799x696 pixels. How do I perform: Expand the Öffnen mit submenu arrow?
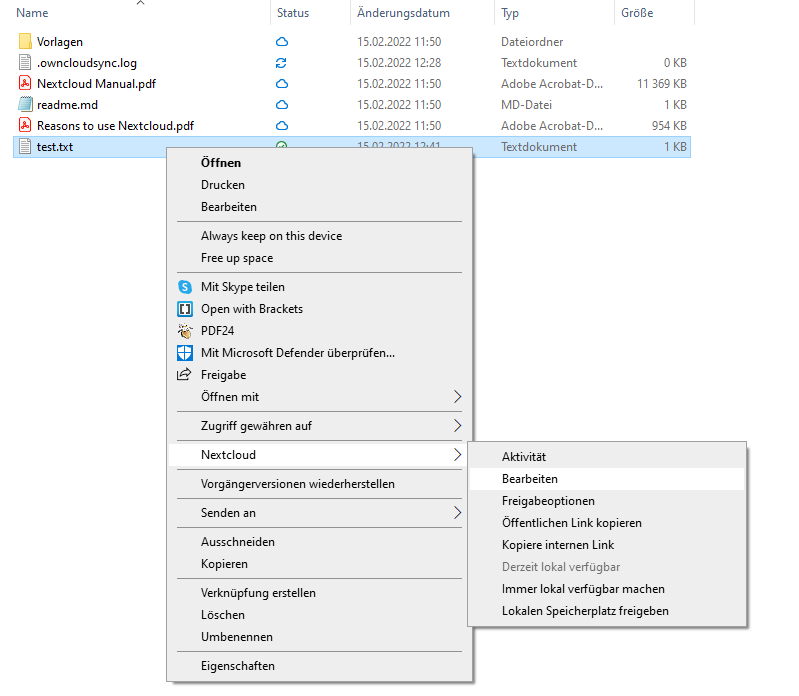pyautogui.click(x=457, y=396)
